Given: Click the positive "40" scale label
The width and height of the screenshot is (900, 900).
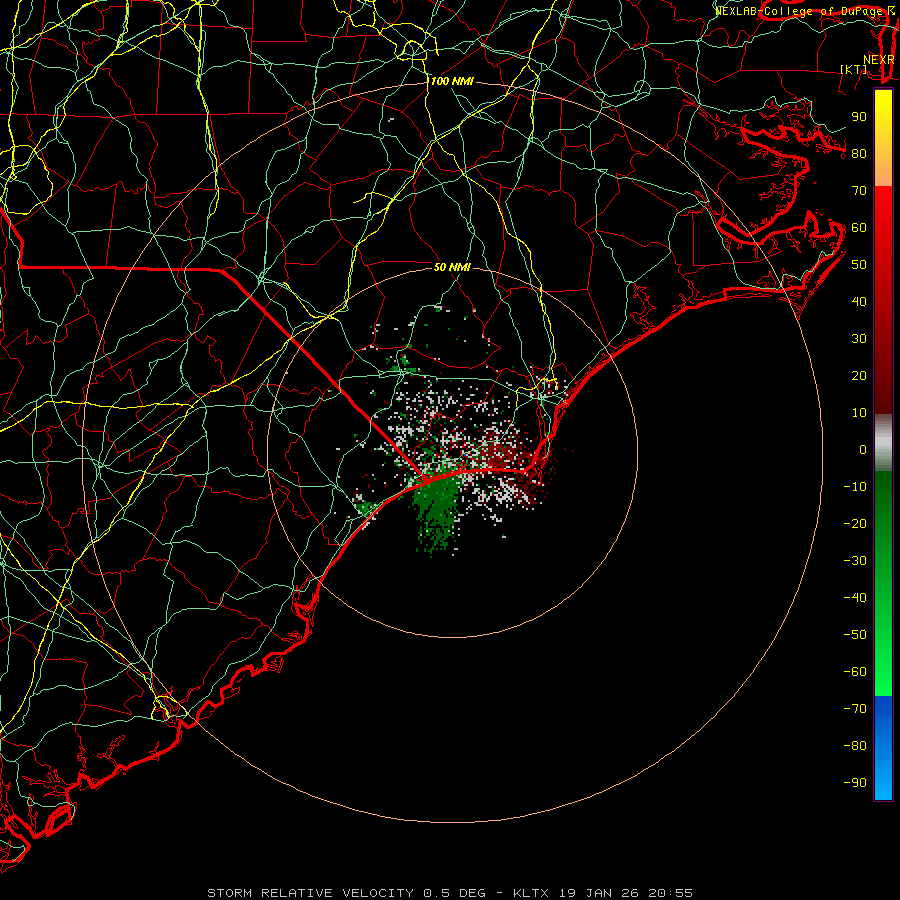Looking at the screenshot, I should click(x=859, y=301).
